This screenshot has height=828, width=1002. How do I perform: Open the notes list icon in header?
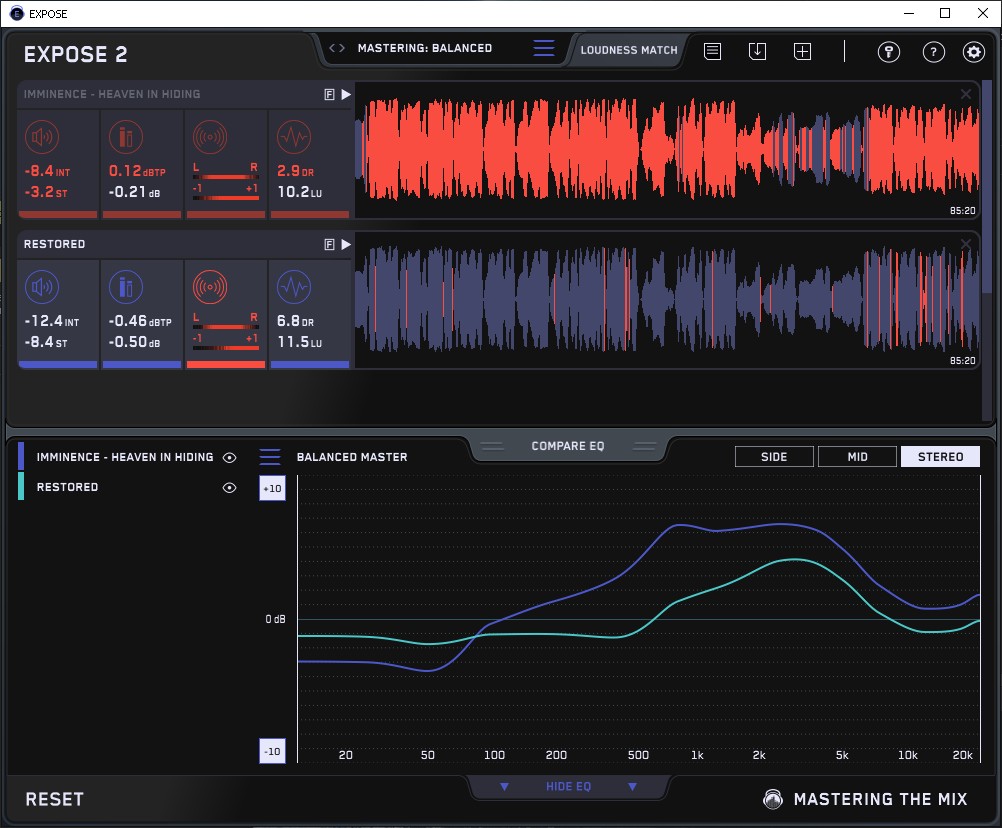tap(713, 51)
